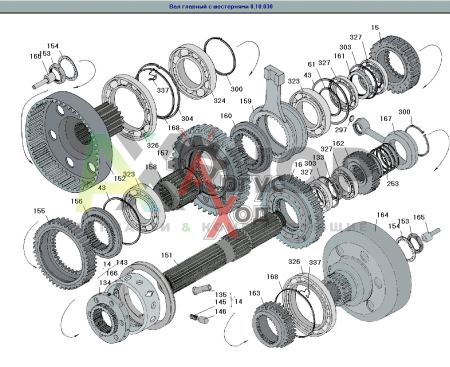
Task: Select part number label 160
Action: point(226,116)
